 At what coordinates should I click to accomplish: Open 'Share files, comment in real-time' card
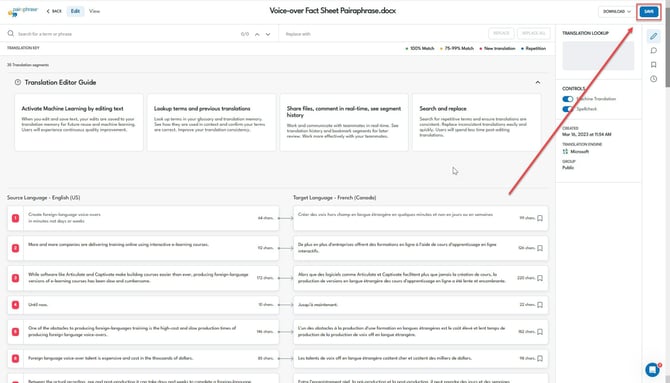coord(344,122)
